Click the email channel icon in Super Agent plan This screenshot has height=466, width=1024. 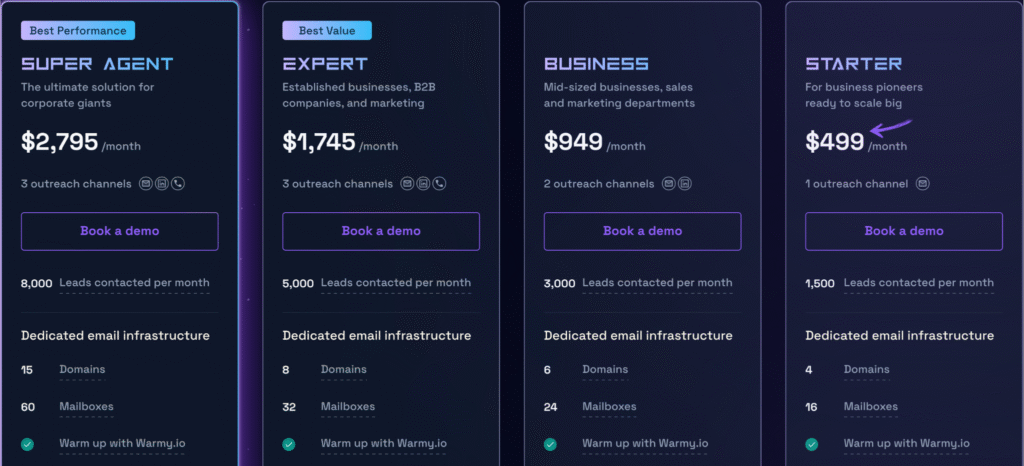coord(146,184)
